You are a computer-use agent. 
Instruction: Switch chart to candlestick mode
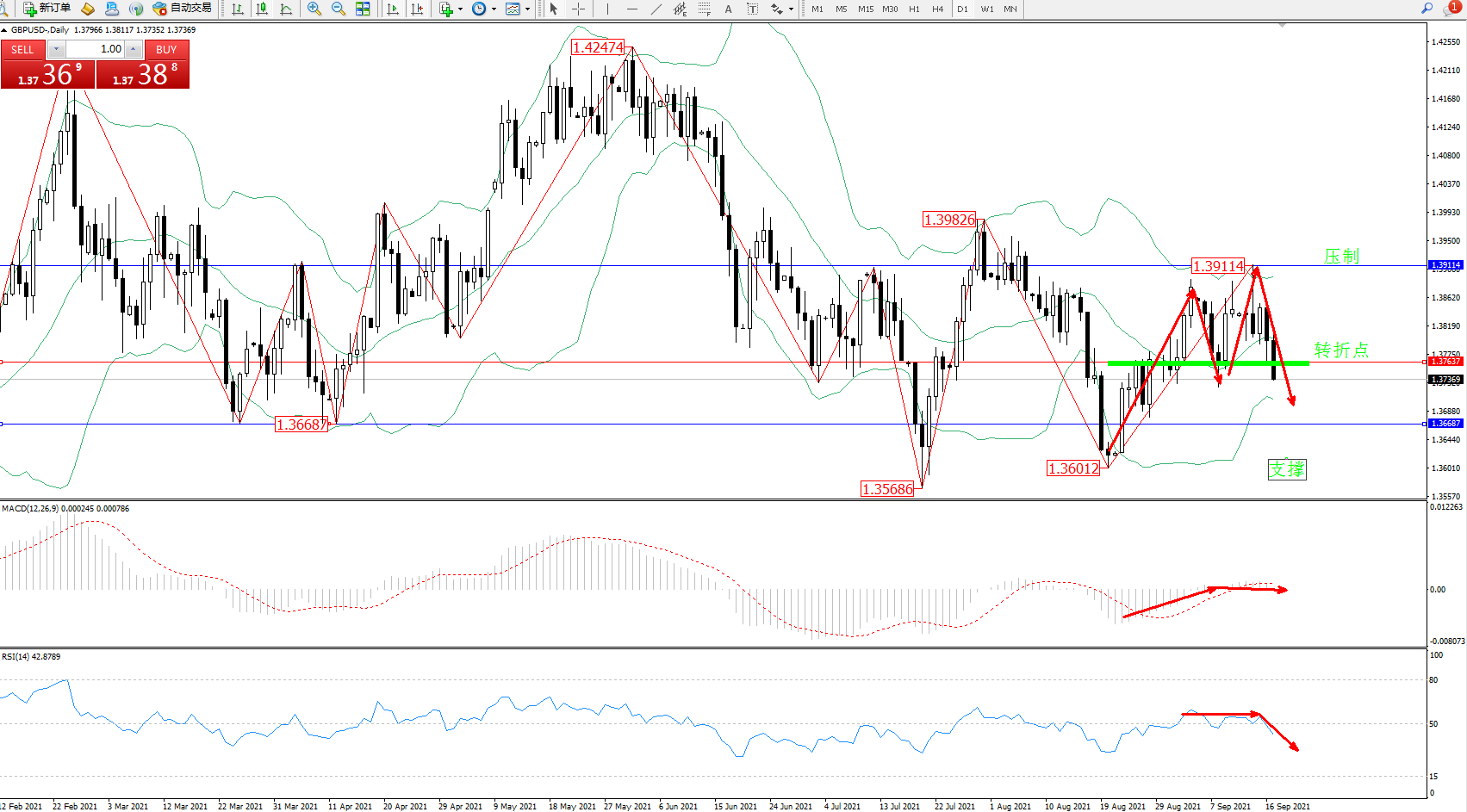tap(262, 9)
